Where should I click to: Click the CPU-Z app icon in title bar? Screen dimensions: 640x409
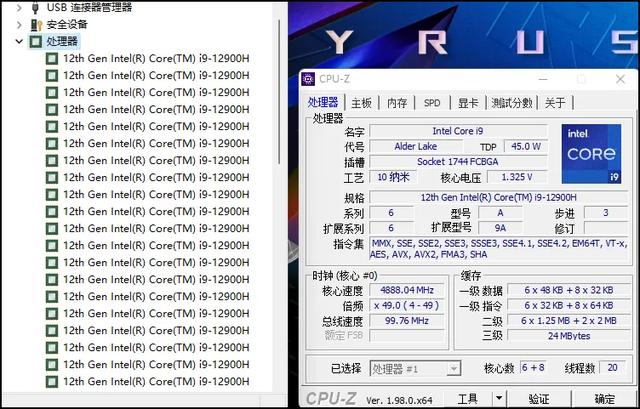click(x=308, y=79)
